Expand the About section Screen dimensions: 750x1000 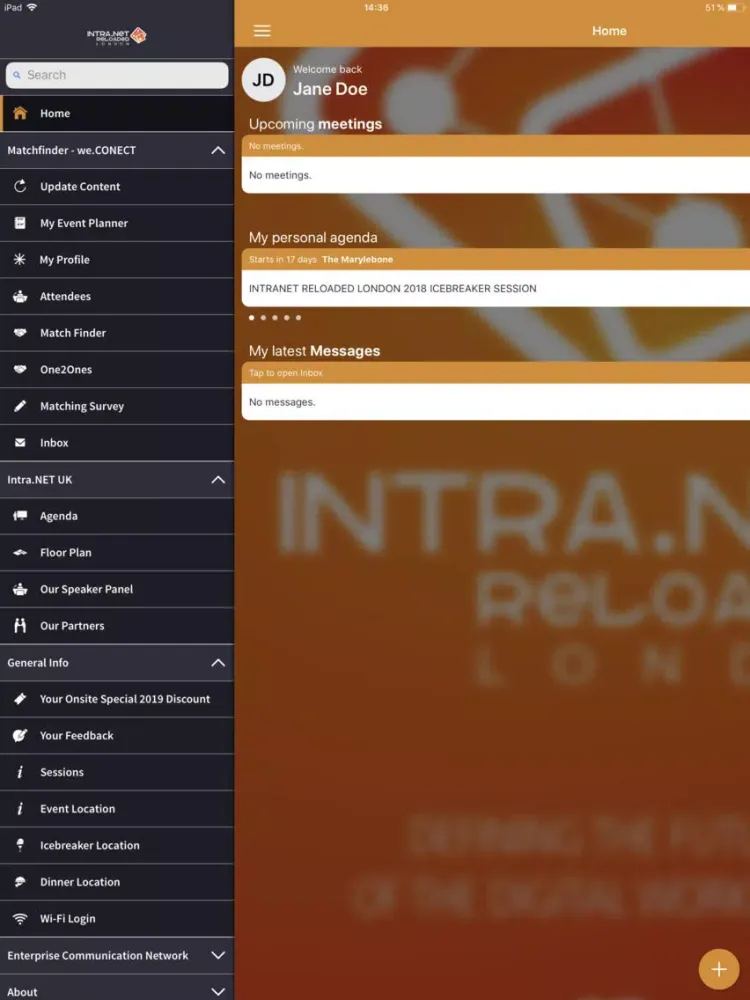point(217,992)
